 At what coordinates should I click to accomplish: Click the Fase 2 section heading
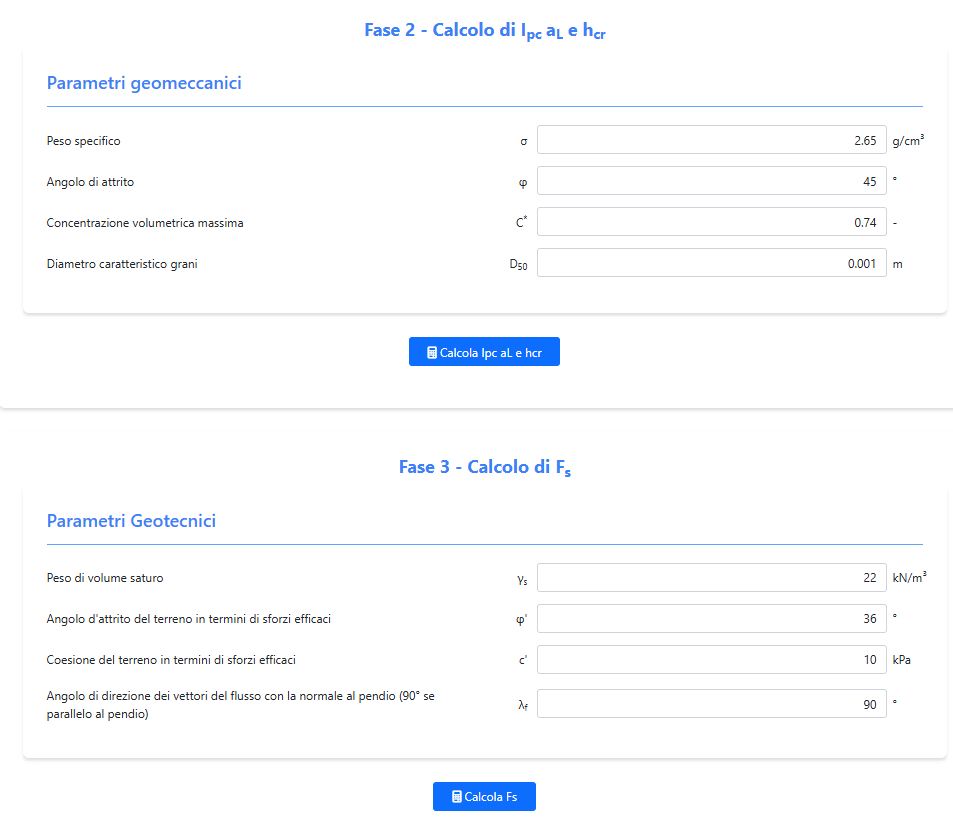point(485,31)
